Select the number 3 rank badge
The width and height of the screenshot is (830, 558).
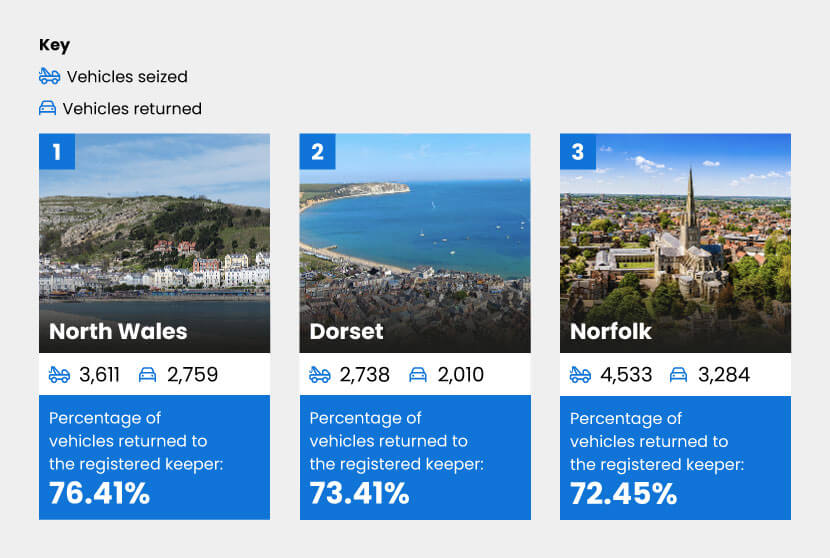[x=578, y=152]
